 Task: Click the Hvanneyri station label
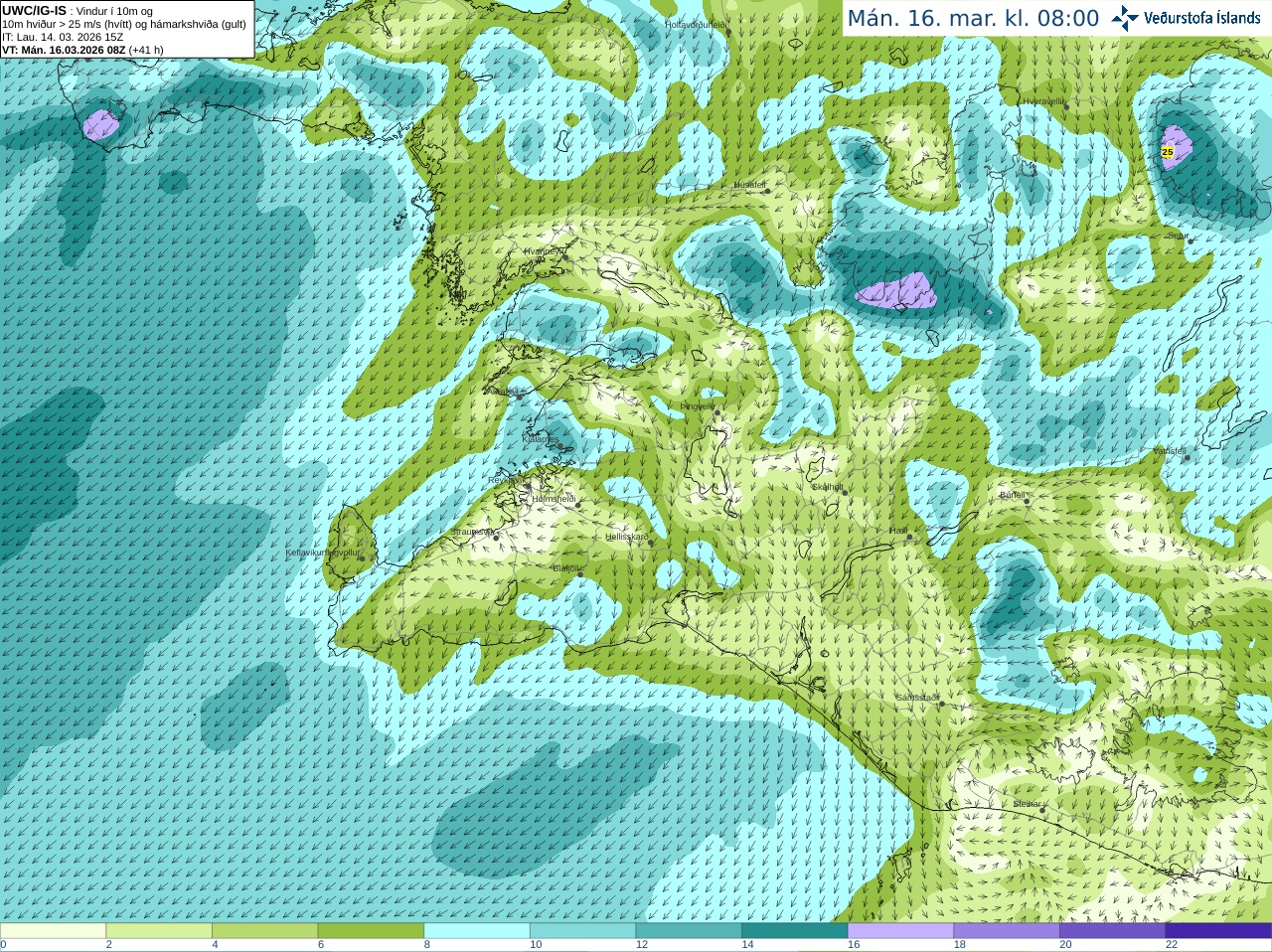pyautogui.click(x=544, y=251)
